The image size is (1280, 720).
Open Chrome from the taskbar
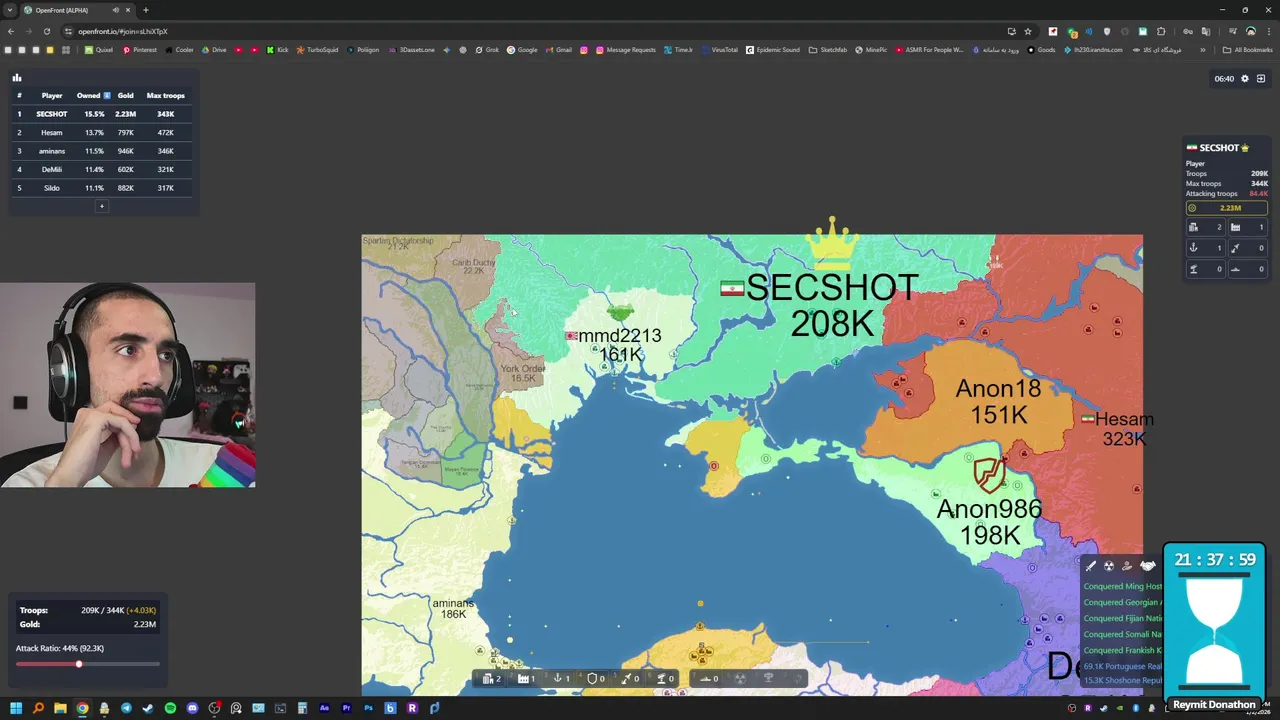[x=82, y=709]
